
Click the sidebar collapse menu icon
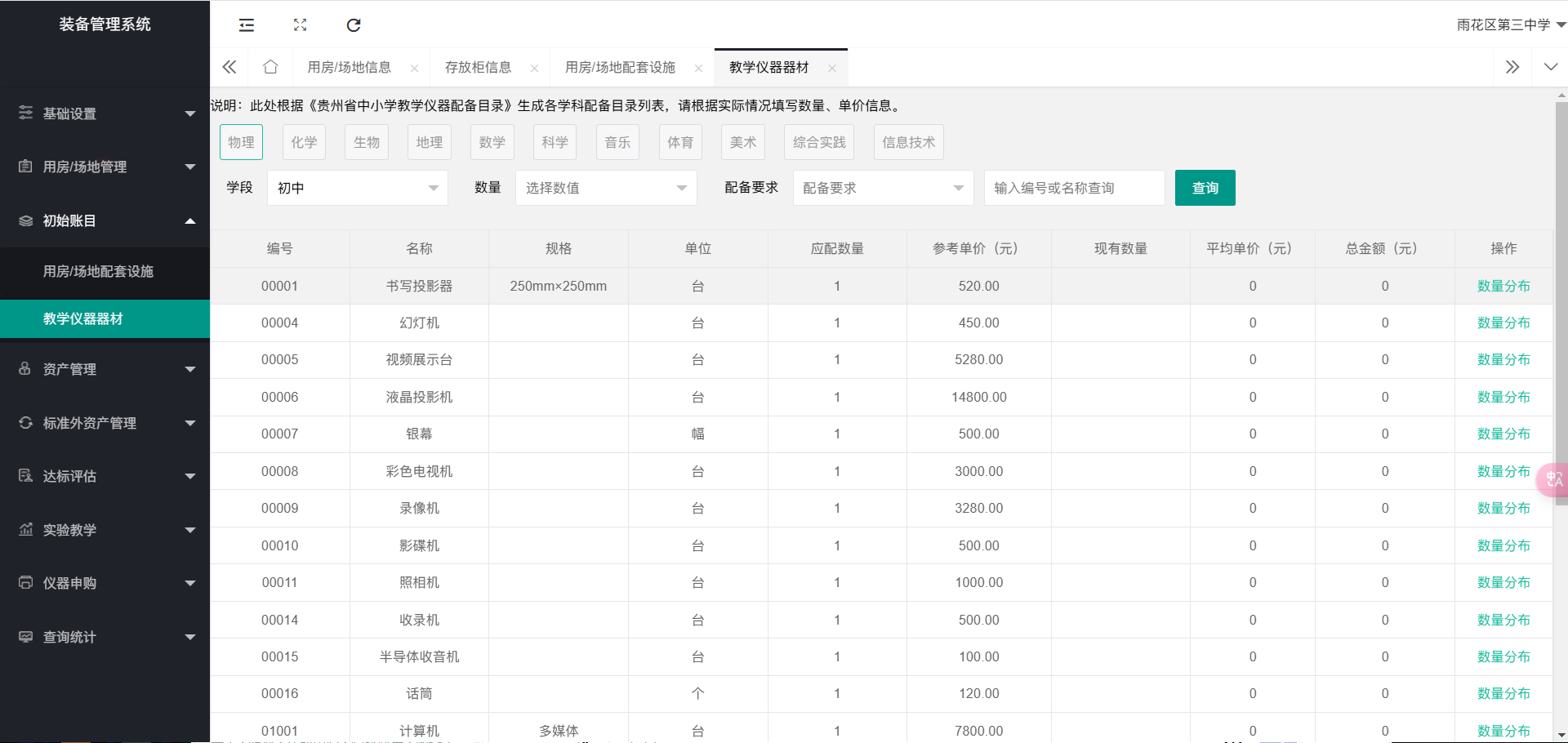pos(246,25)
